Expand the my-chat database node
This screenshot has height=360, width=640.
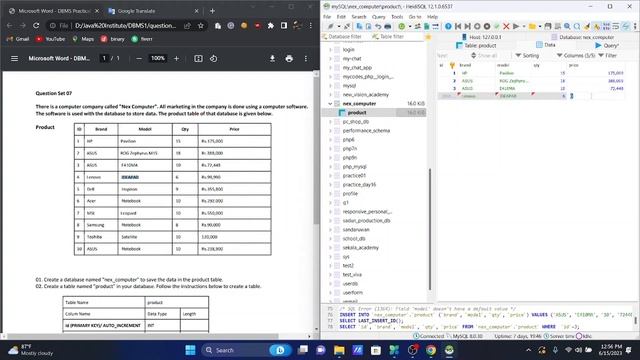pos(330,58)
